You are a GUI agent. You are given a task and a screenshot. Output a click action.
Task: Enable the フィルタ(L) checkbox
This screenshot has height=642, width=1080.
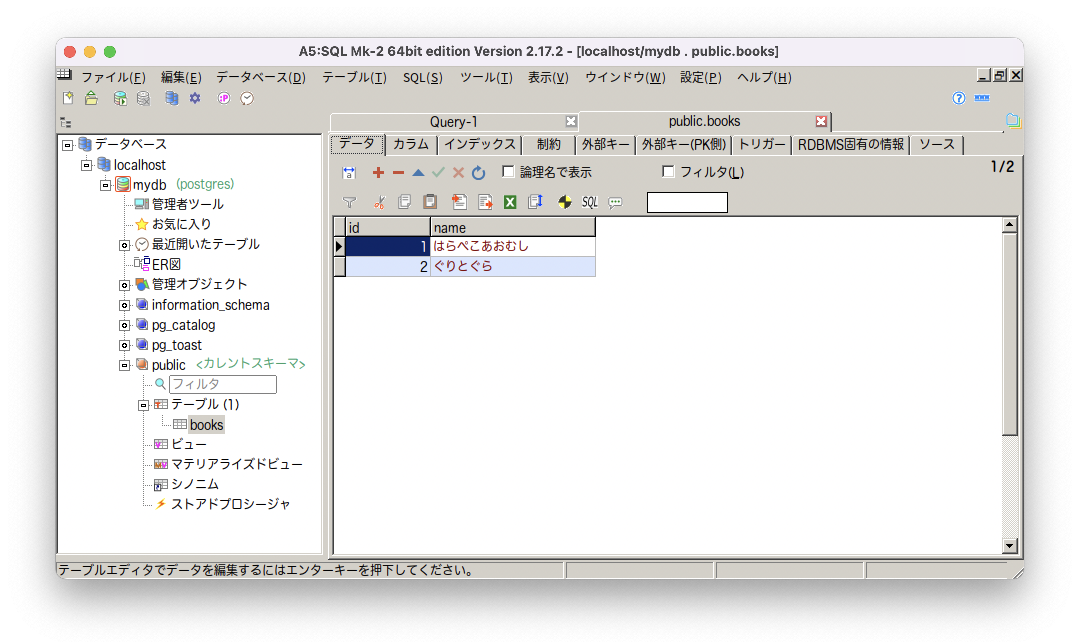667,172
